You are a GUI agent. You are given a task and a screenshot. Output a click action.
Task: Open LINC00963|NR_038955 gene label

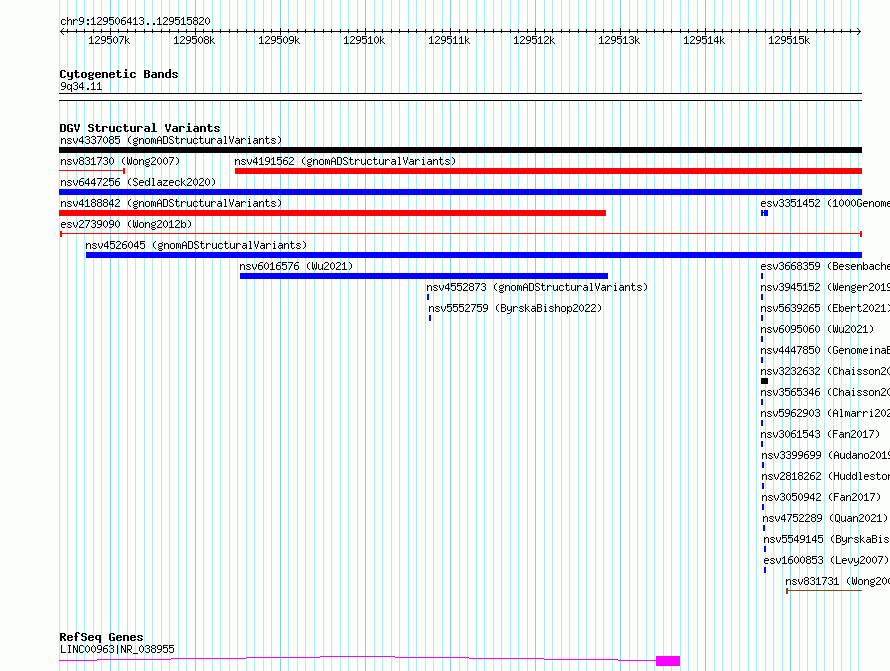click(x=117, y=649)
